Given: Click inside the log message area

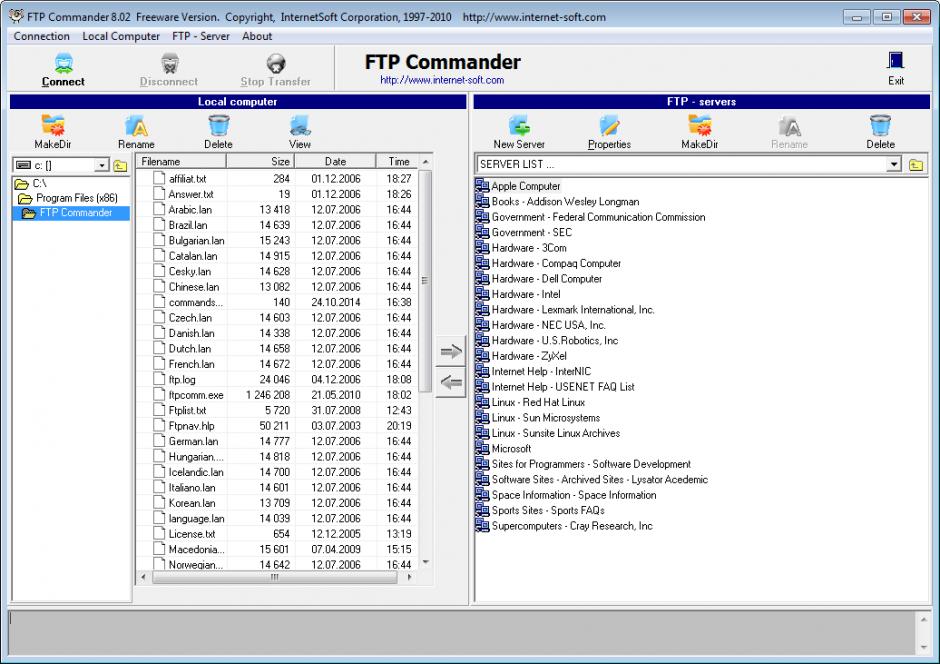Looking at the screenshot, I should (x=462, y=633).
